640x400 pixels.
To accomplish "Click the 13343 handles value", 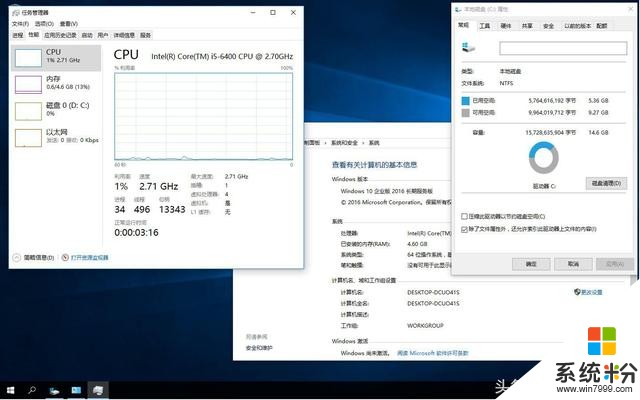I will (172, 209).
